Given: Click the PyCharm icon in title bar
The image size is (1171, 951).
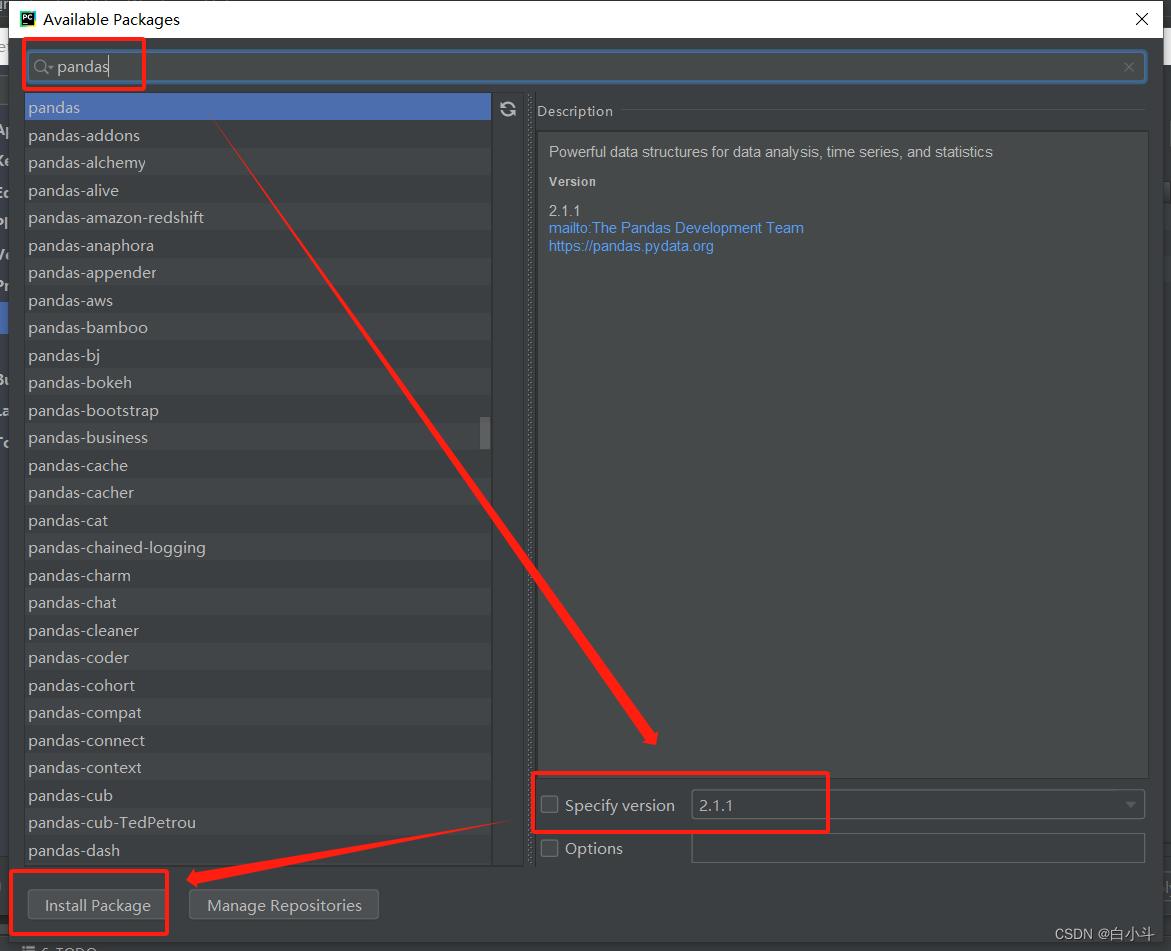Looking at the screenshot, I should pos(28,19).
